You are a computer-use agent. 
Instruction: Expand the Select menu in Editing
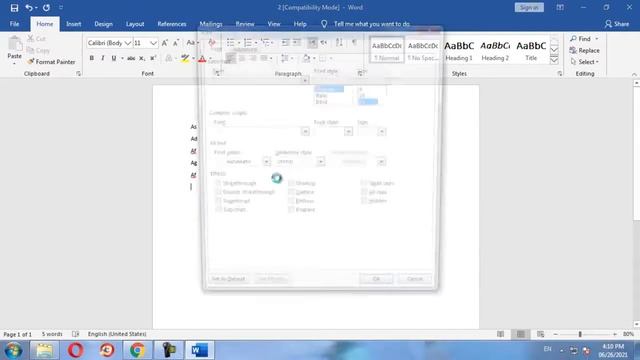(x=584, y=62)
